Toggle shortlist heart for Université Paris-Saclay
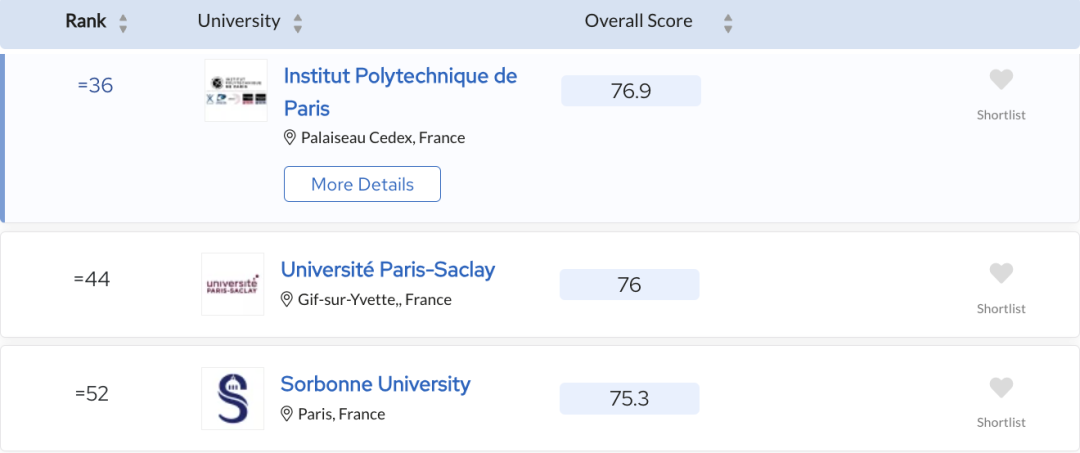 point(1001,273)
